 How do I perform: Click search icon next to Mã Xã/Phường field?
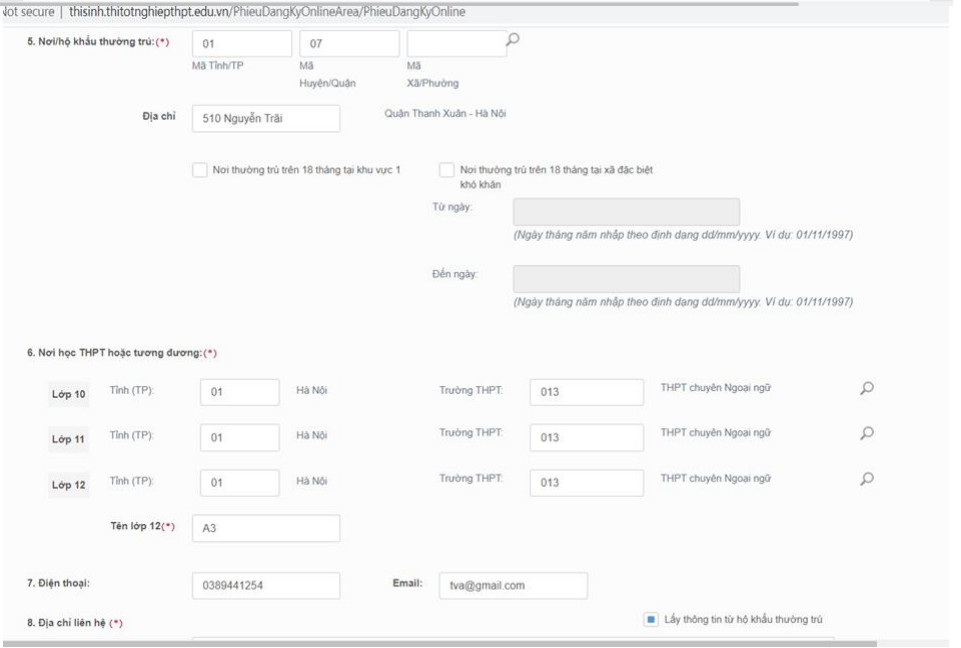514,40
